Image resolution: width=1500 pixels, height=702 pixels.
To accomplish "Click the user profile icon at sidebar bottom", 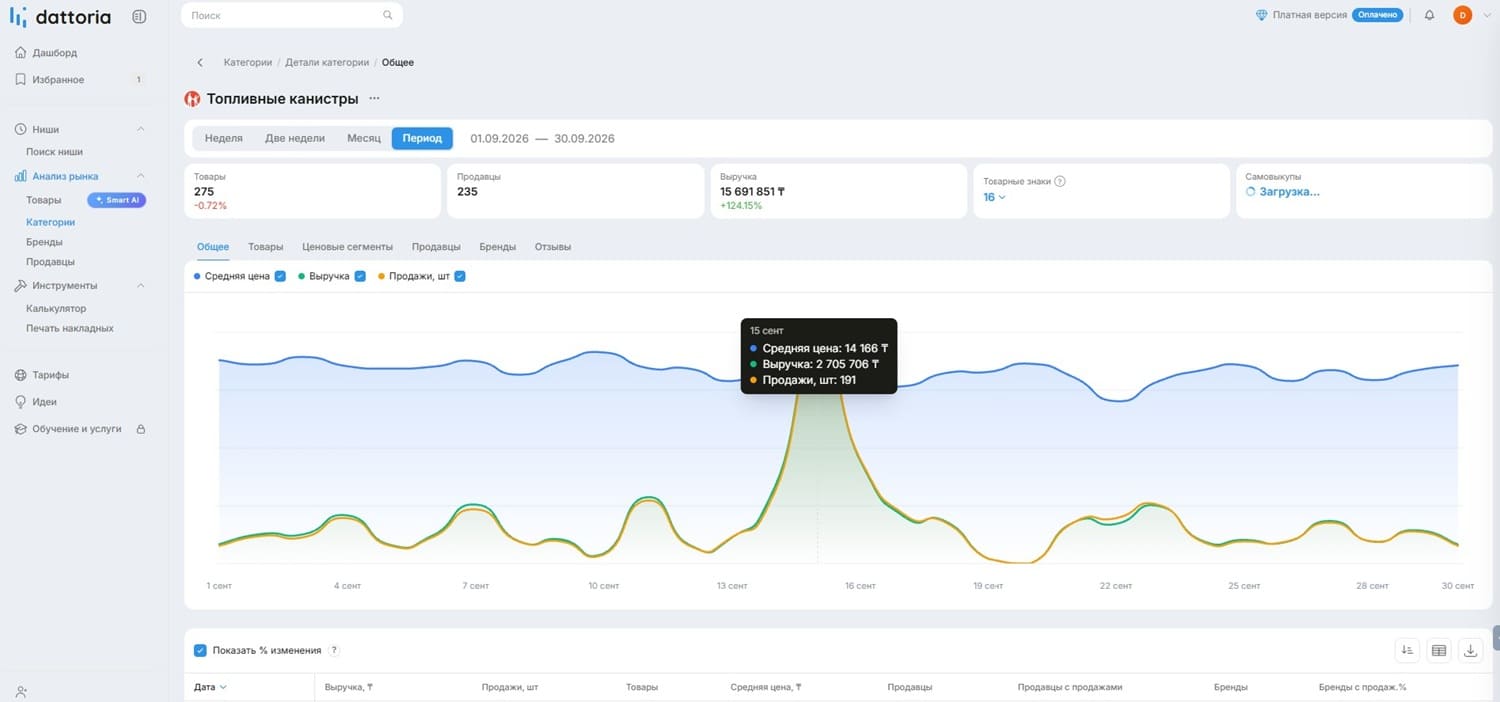I will [22, 691].
